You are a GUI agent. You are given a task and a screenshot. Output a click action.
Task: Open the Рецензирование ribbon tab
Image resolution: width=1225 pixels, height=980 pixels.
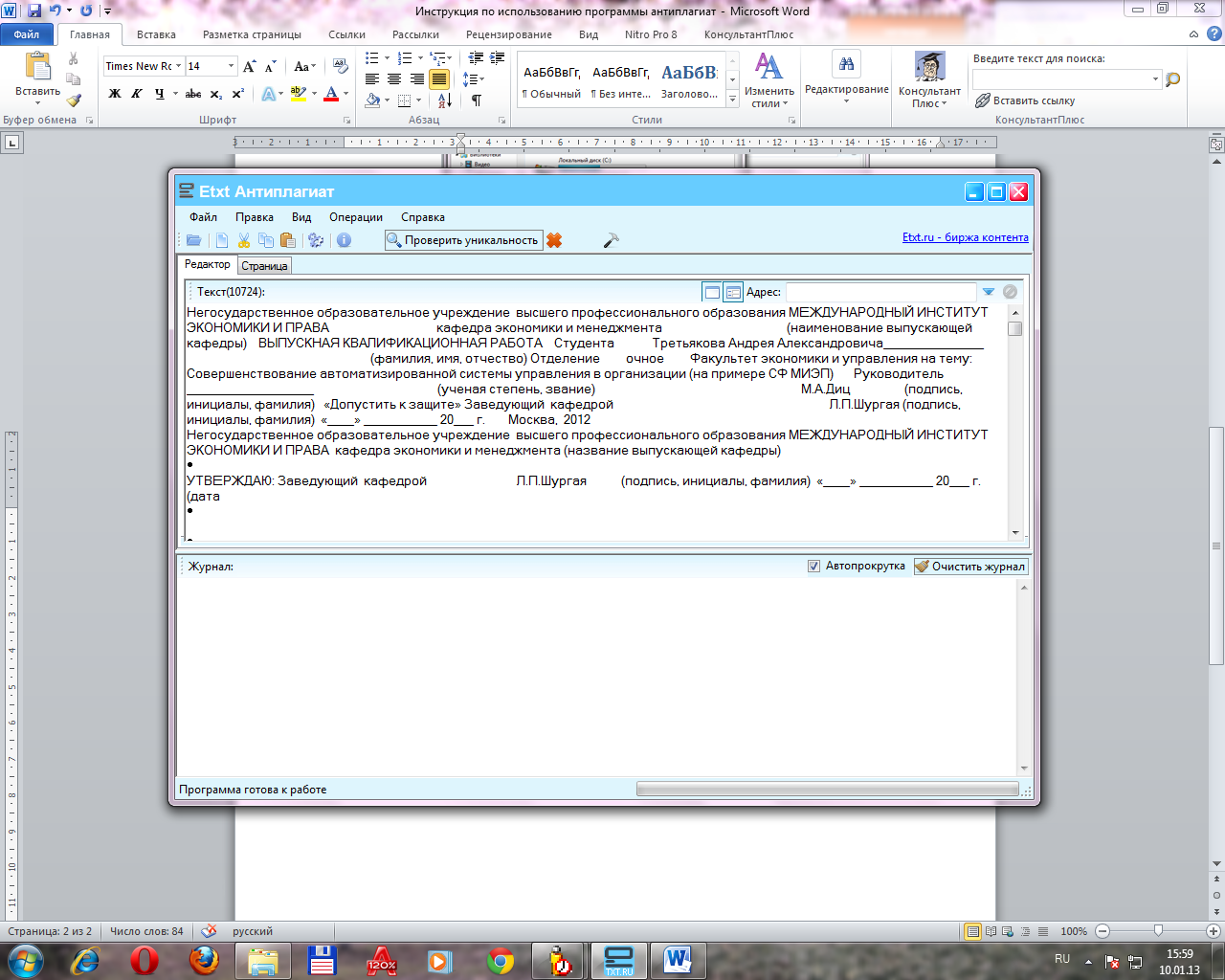point(509,34)
